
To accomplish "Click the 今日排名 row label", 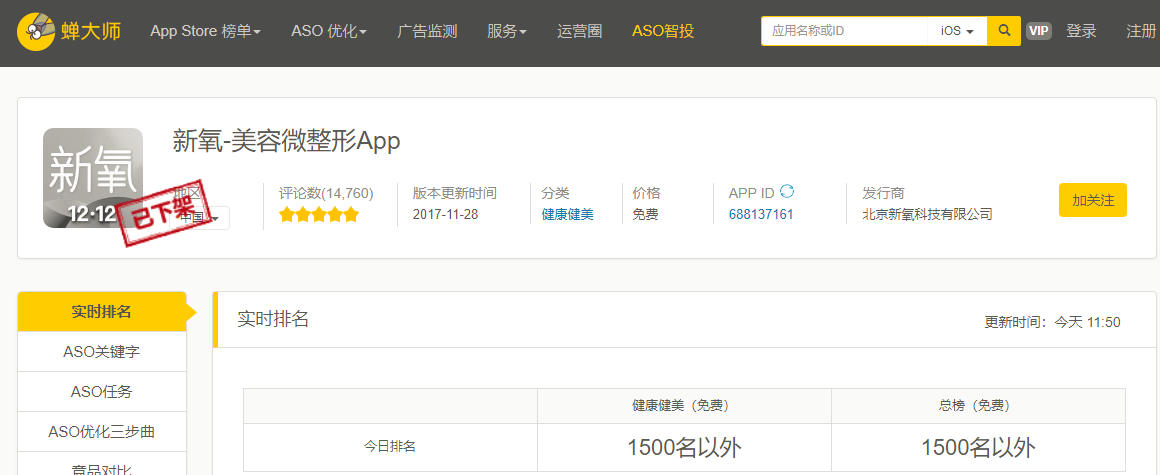I will pos(390,447).
